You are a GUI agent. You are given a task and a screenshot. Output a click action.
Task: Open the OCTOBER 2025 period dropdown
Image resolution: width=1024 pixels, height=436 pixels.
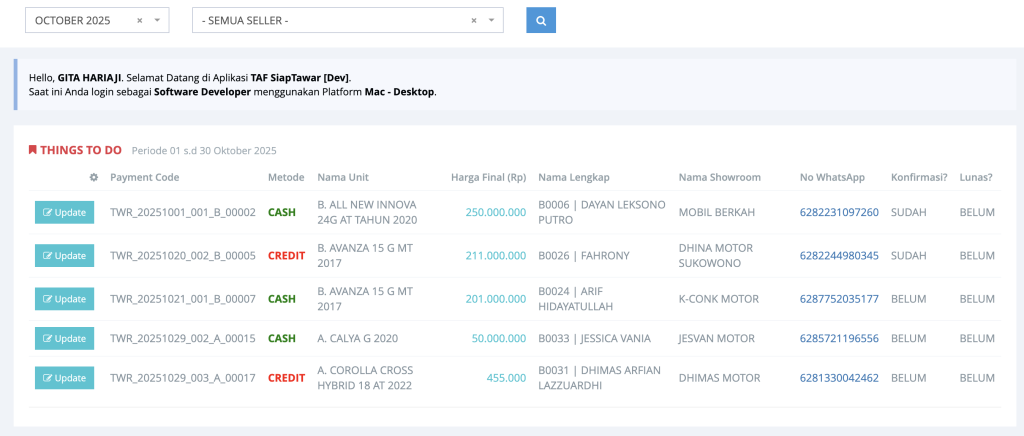tap(157, 20)
